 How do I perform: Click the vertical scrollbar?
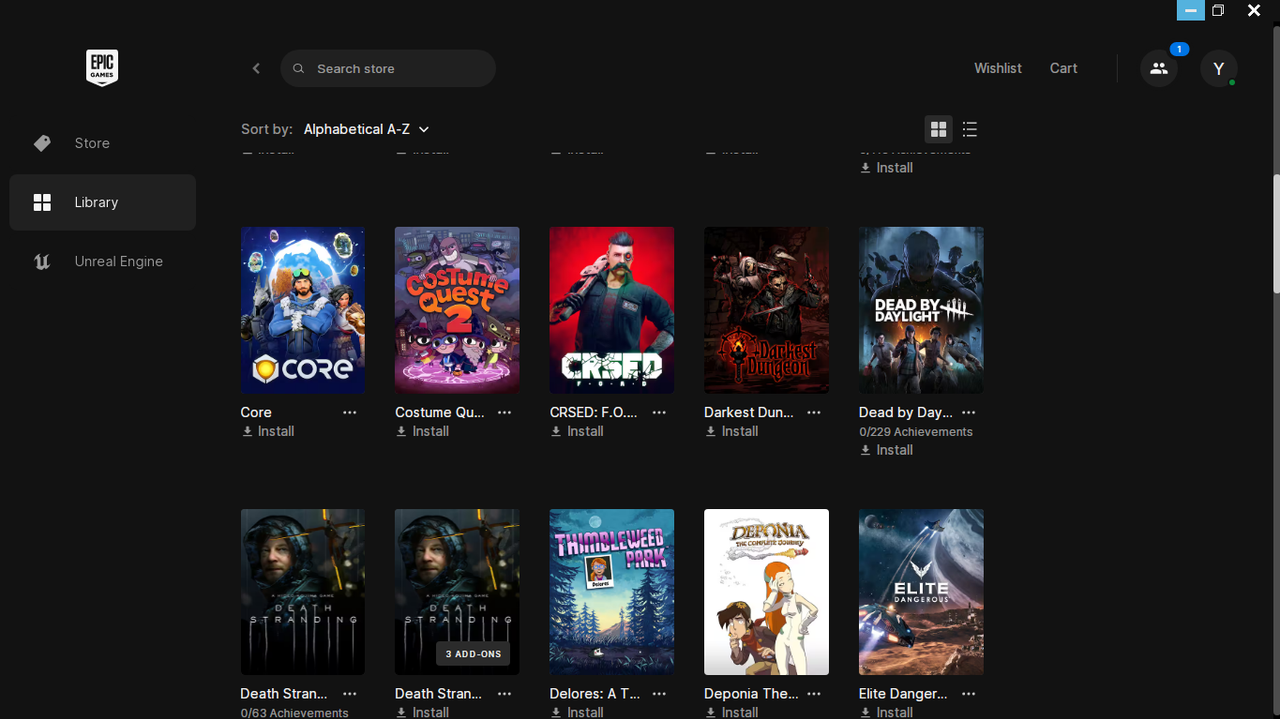1276,235
